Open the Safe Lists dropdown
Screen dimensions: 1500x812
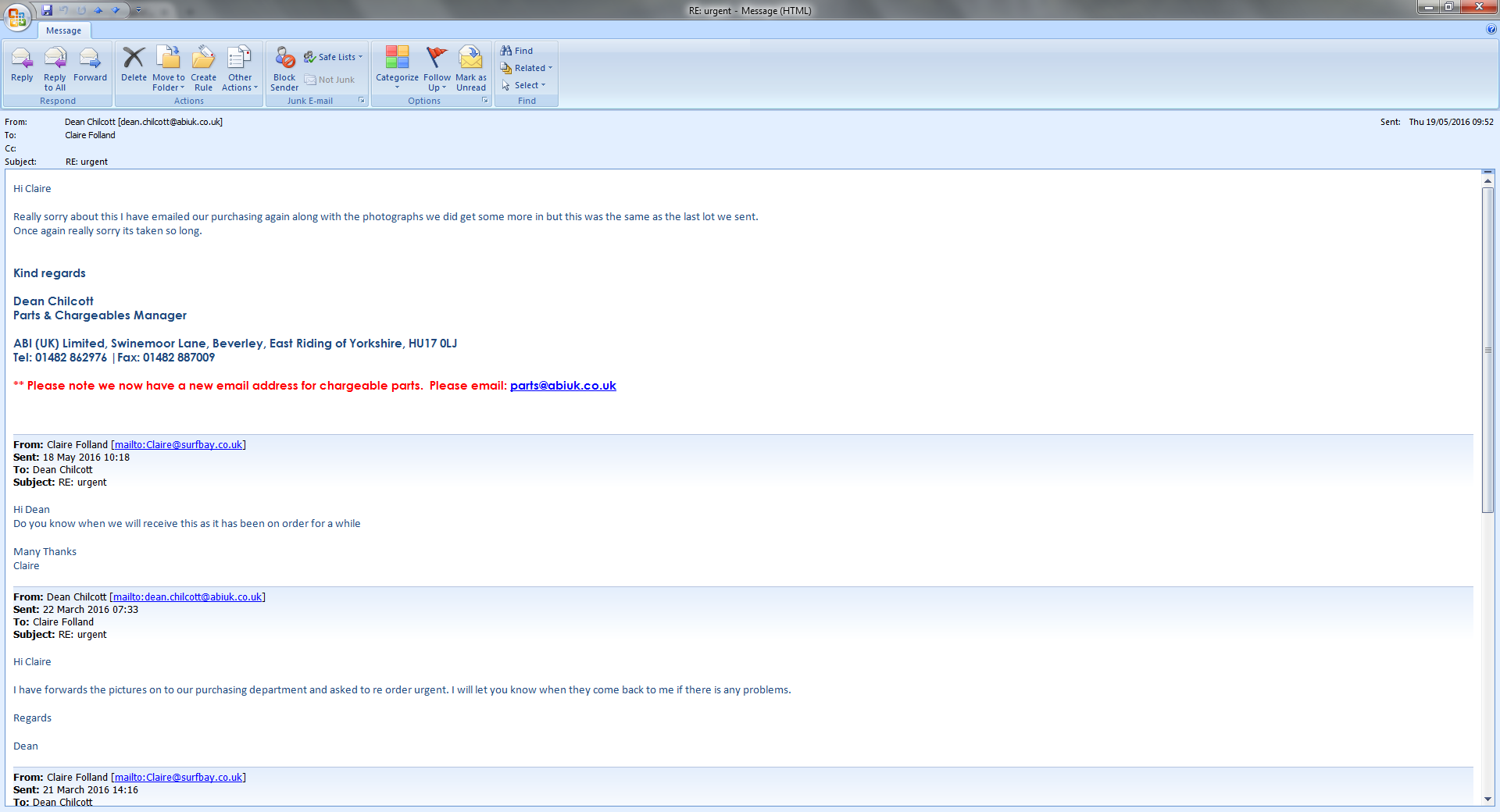click(x=334, y=57)
